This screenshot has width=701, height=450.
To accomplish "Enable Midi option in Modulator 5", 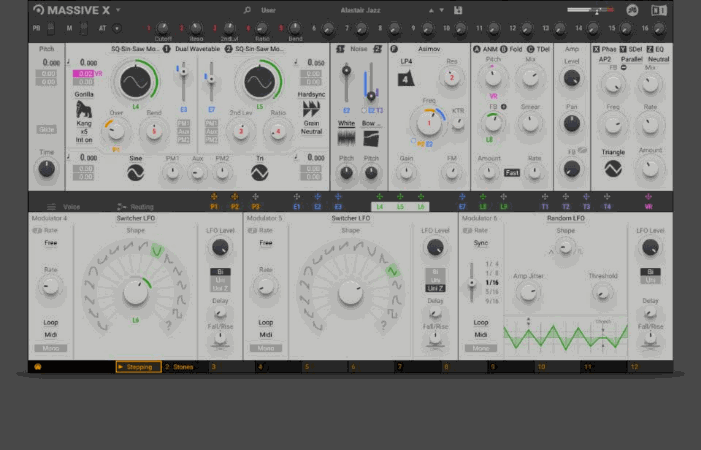I will (266, 335).
